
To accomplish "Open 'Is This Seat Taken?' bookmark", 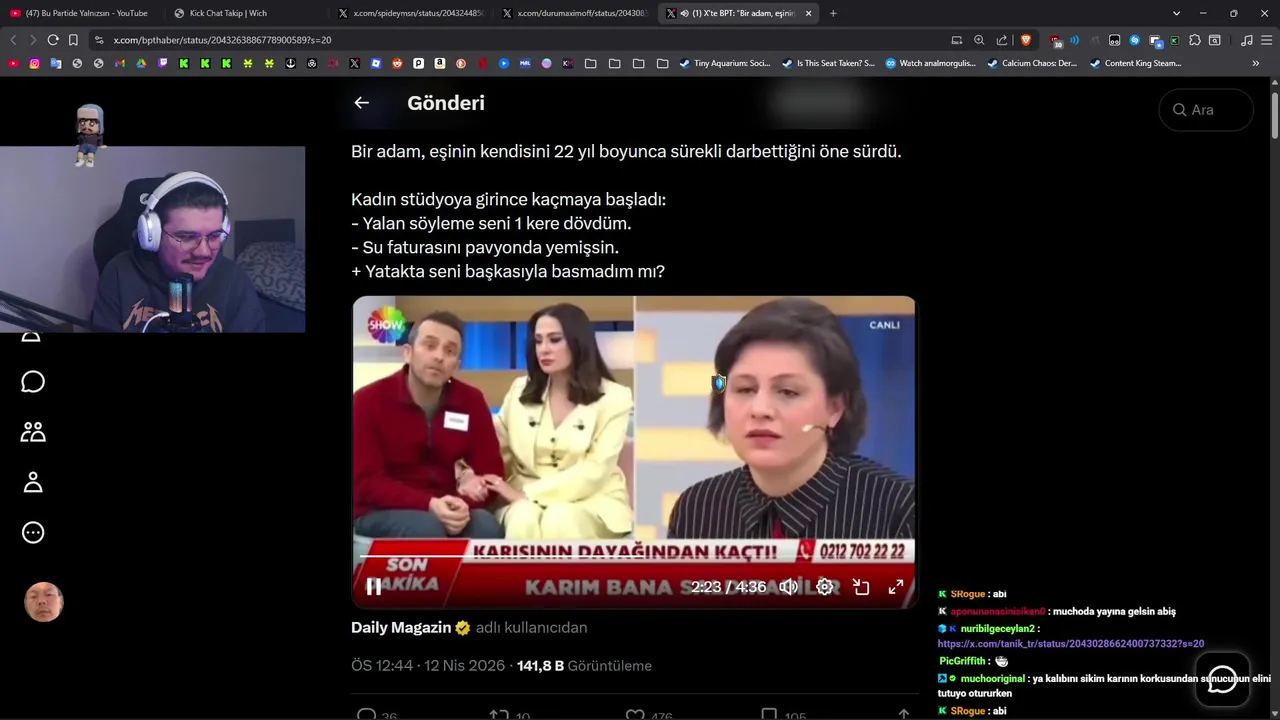I will click(828, 63).
